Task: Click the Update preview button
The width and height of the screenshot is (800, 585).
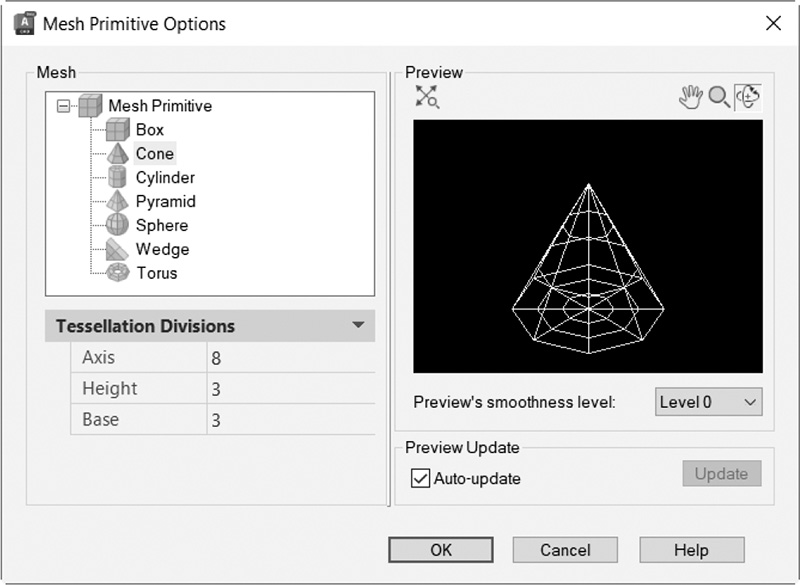Action: [x=722, y=474]
